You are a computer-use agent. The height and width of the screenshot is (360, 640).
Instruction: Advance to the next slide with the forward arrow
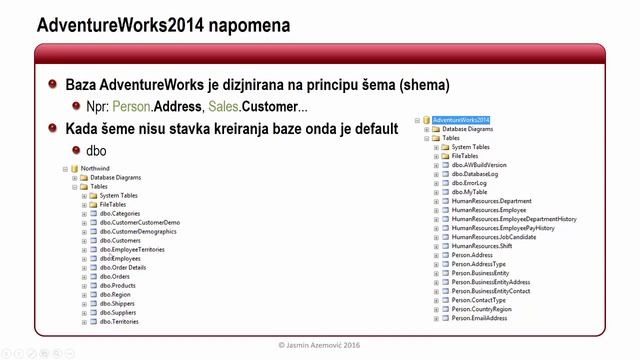19,353
